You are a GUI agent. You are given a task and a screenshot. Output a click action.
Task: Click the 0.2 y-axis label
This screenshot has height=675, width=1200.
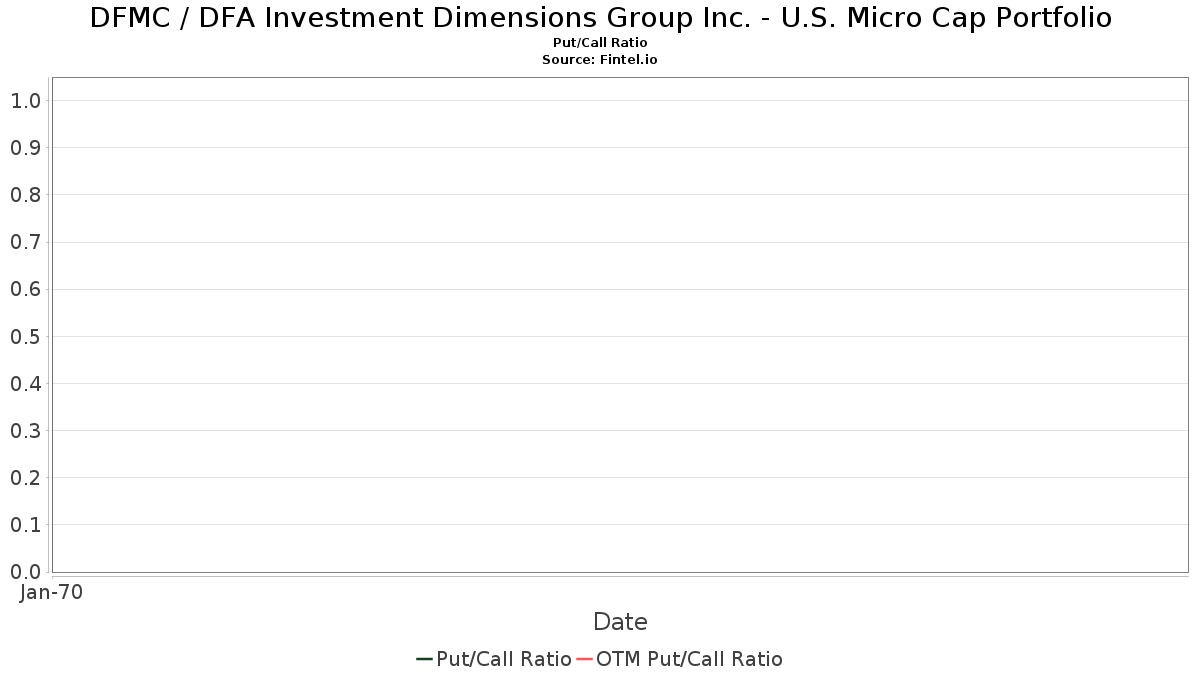(25, 478)
